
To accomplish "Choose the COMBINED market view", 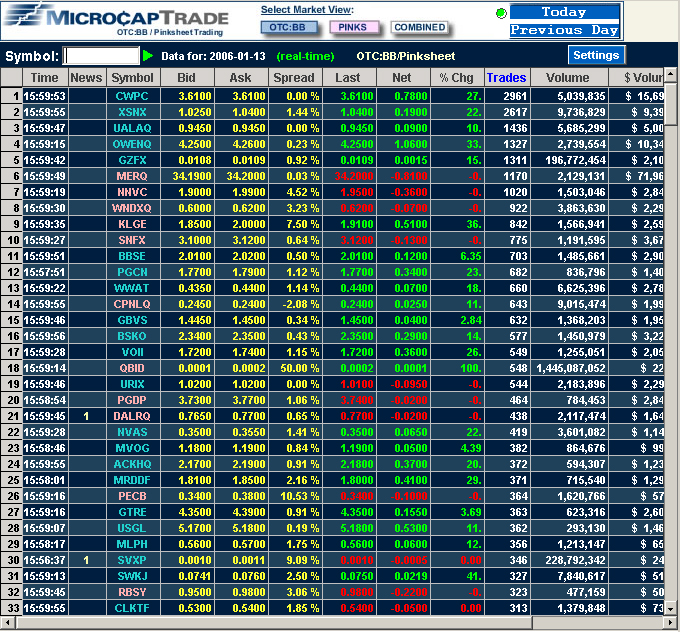I will pos(419,27).
